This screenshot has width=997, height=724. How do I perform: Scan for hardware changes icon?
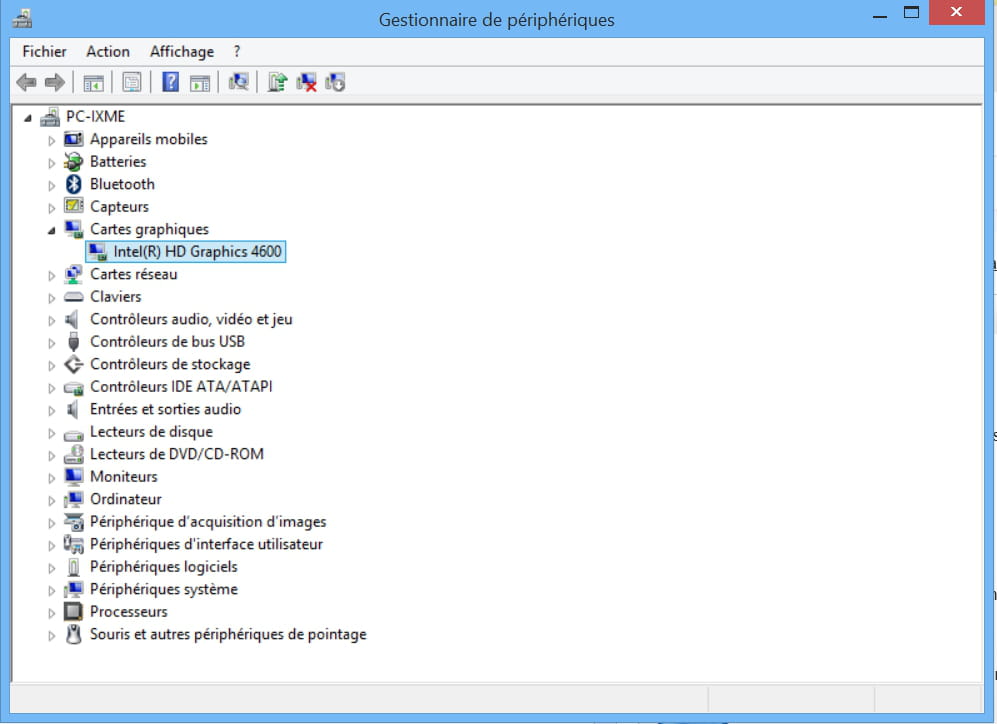(x=238, y=81)
